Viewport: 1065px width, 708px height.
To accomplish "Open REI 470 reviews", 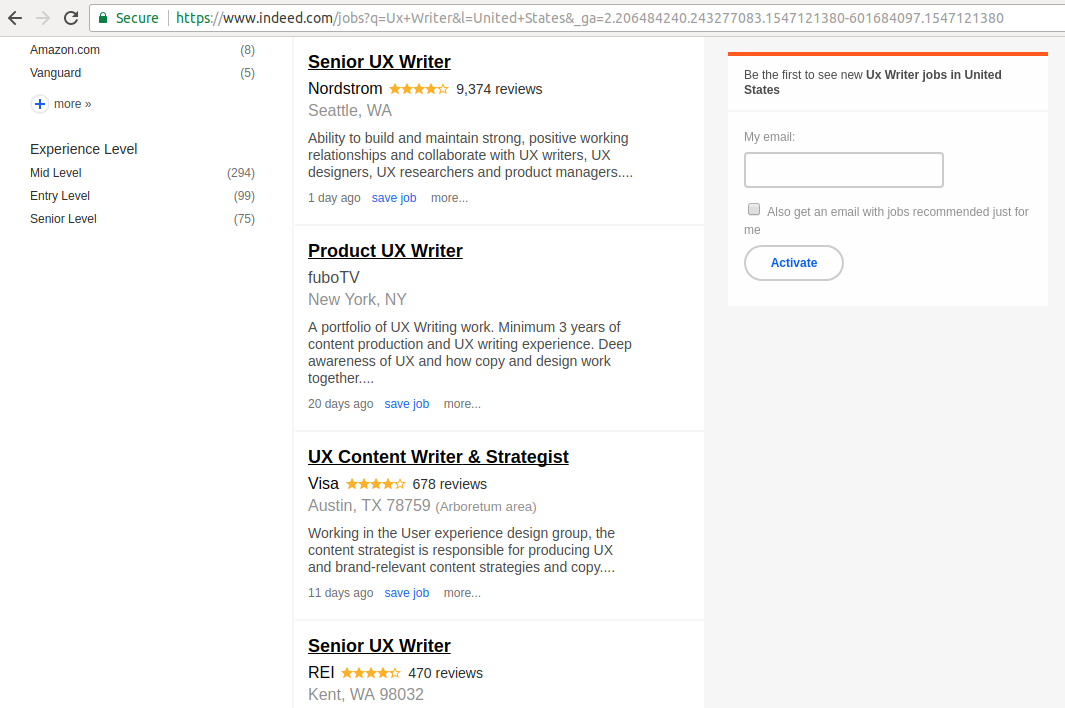I will click(446, 673).
